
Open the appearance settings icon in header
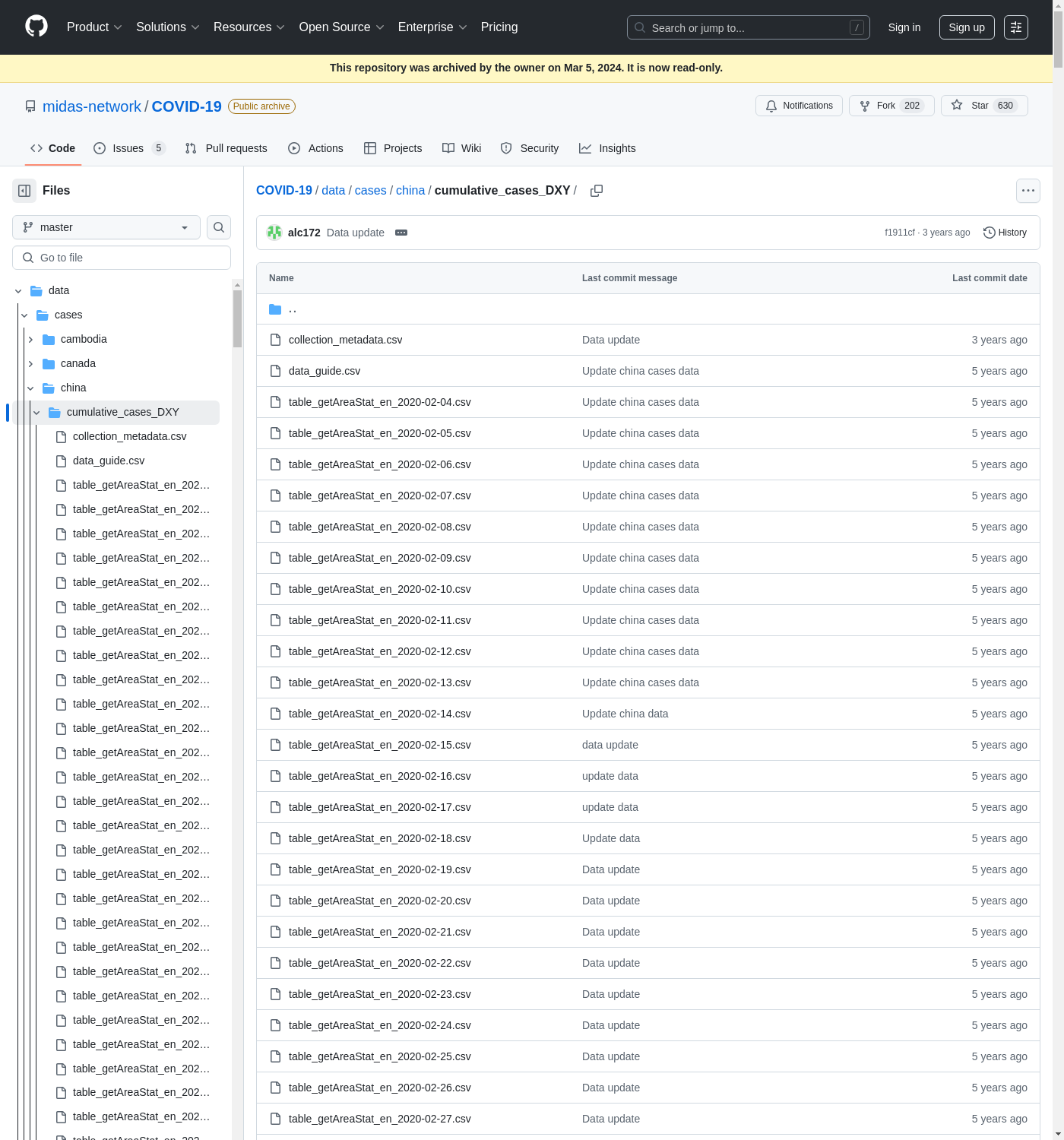(1015, 27)
